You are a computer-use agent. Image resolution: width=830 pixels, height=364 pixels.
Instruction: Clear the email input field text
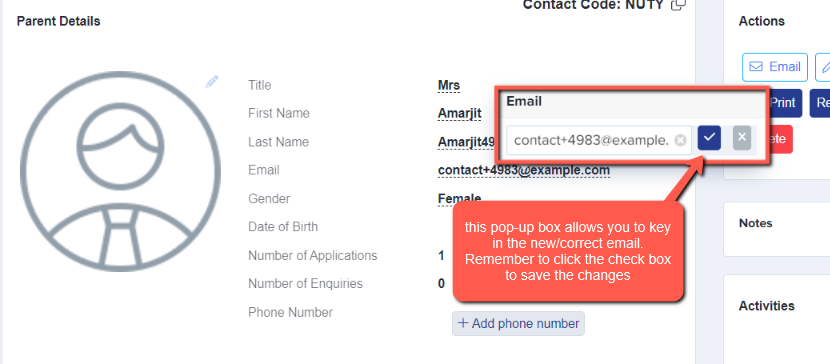[681, 141]
